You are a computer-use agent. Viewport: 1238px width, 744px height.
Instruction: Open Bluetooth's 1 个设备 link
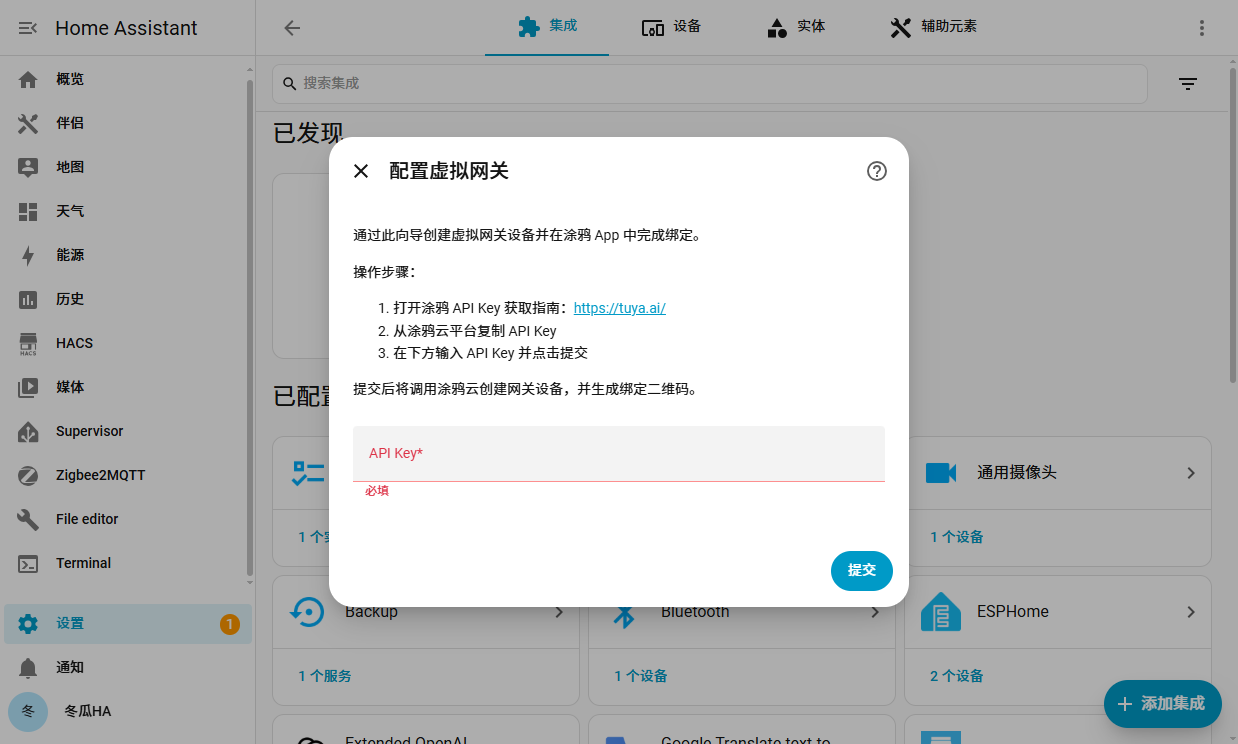click(x=641, y=676)
